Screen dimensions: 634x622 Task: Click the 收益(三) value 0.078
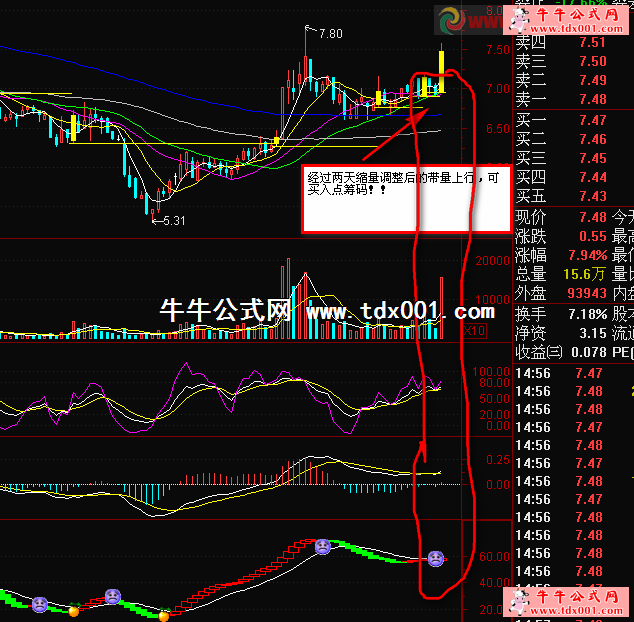pos(589,353)
